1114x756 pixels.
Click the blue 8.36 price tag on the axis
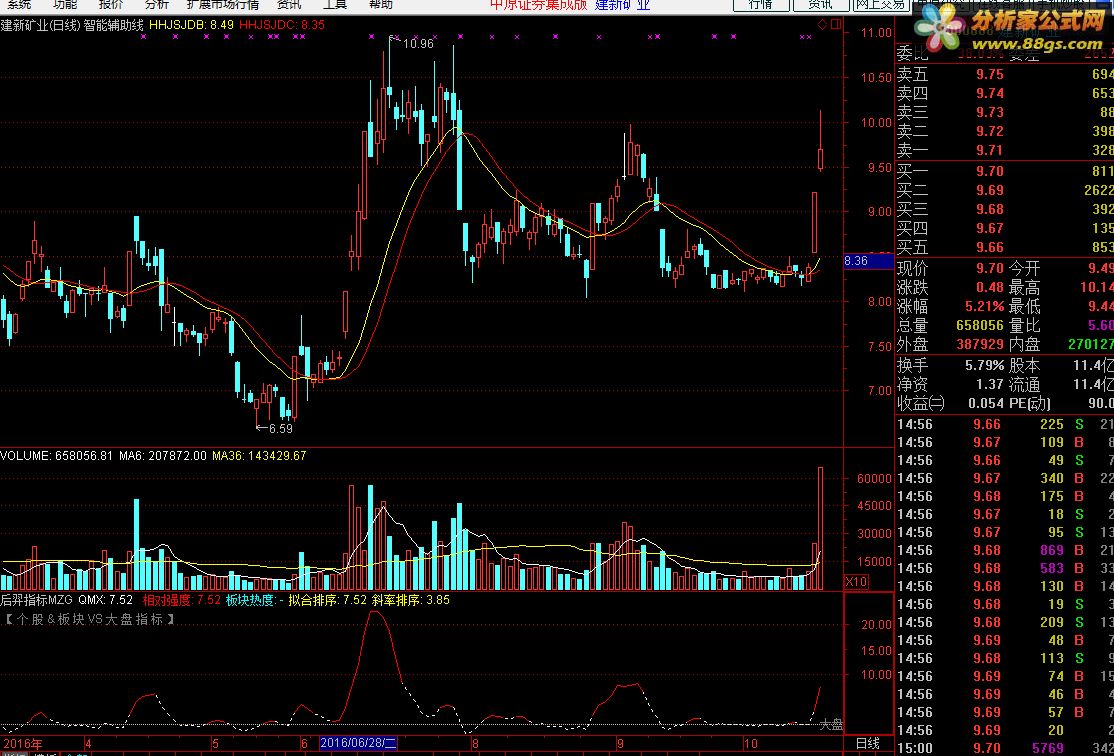click(x=867, y=261)
